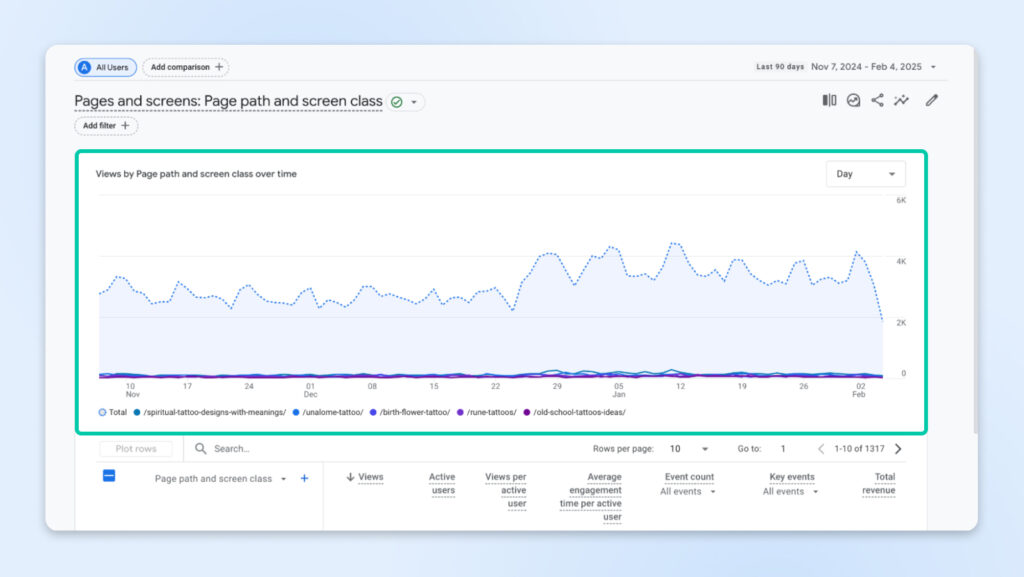Sort table by Views column
The height and width of the screenshot is (577, 1024).
point(365,477)
